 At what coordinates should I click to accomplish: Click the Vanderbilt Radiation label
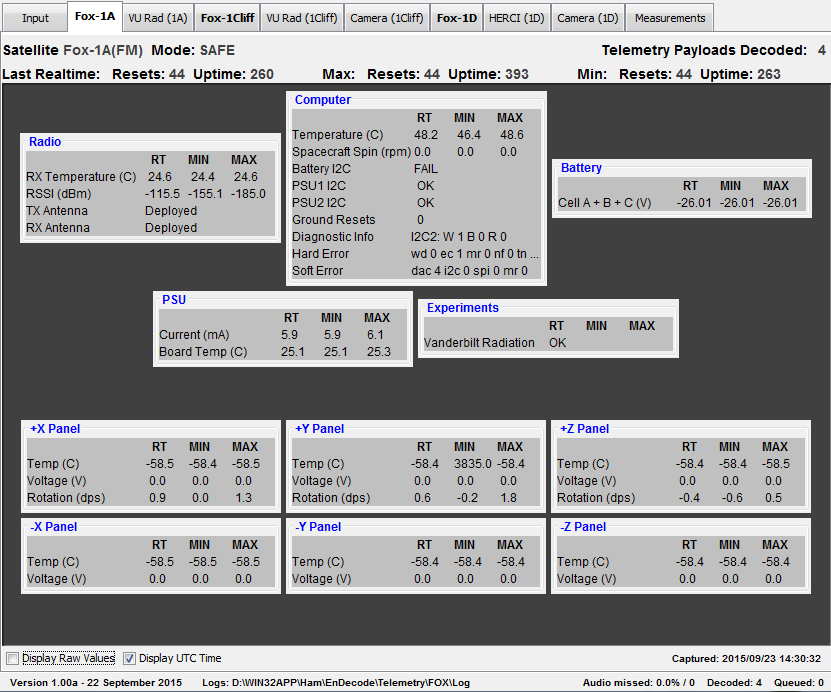click(479, 343)
